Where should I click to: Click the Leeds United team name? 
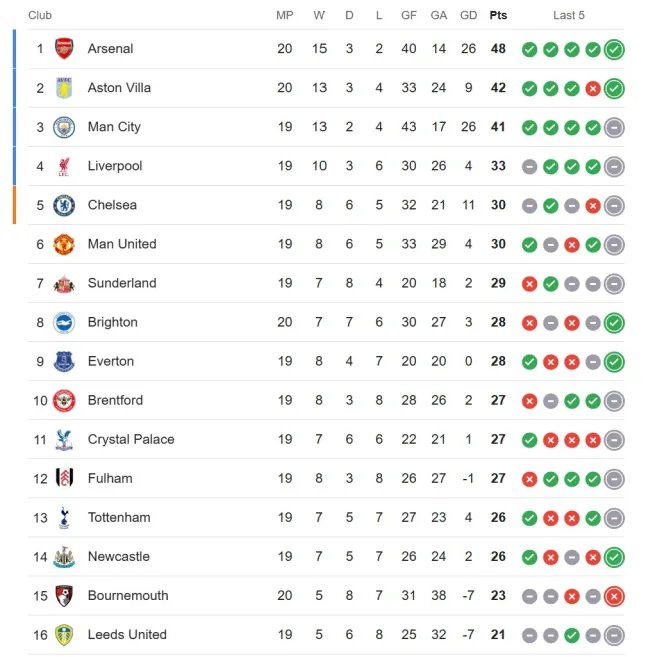127,634
